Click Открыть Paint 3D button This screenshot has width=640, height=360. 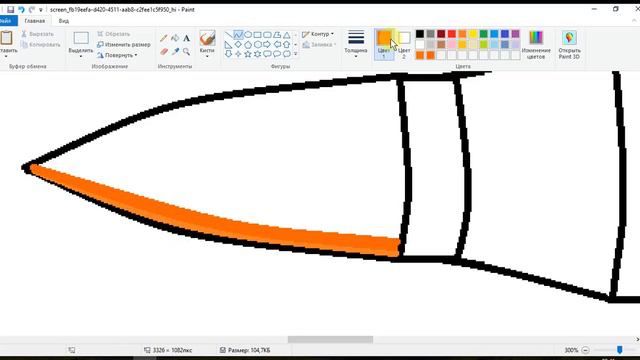pyautogui.click(x=569, y=44)
